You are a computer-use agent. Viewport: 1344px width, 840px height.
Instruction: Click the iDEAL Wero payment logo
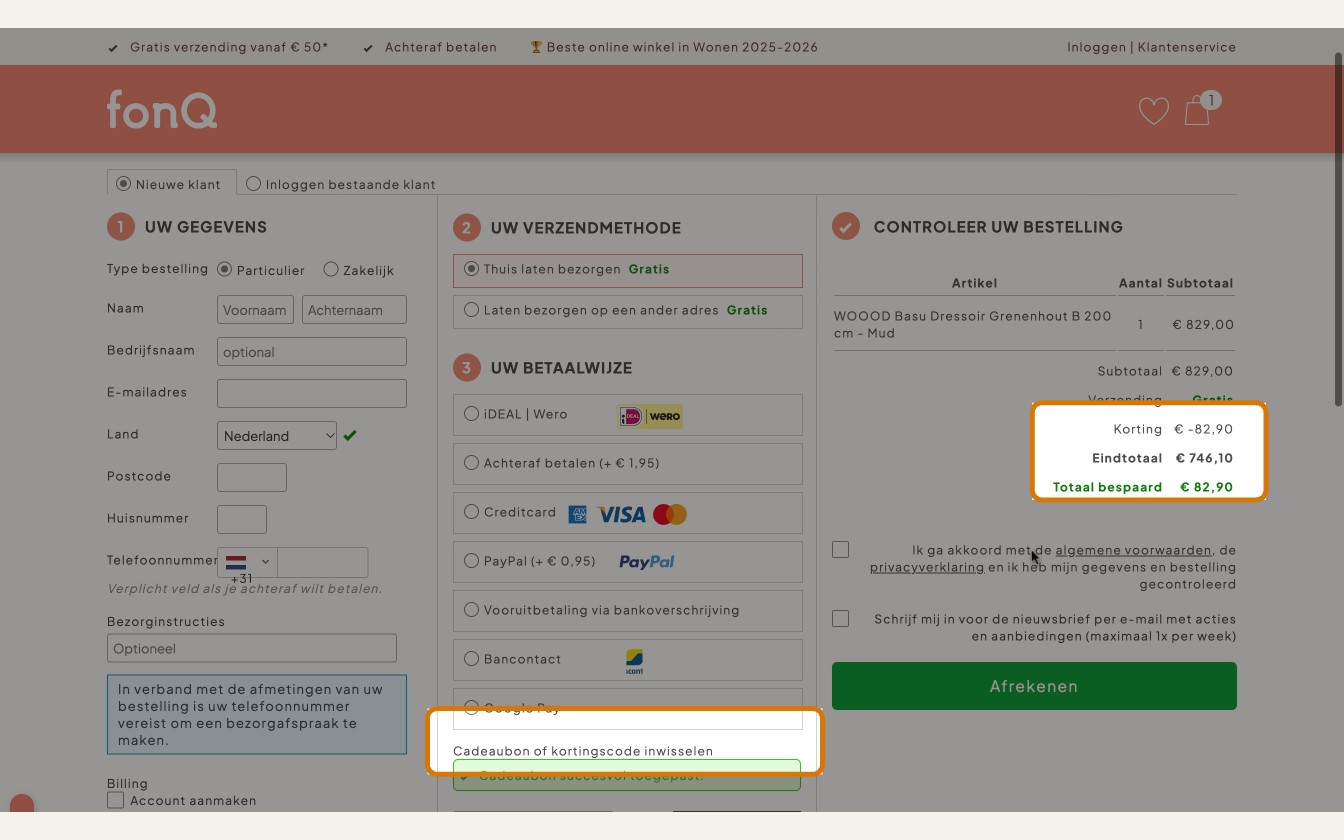pyautogui.click(x=650, y=416)
